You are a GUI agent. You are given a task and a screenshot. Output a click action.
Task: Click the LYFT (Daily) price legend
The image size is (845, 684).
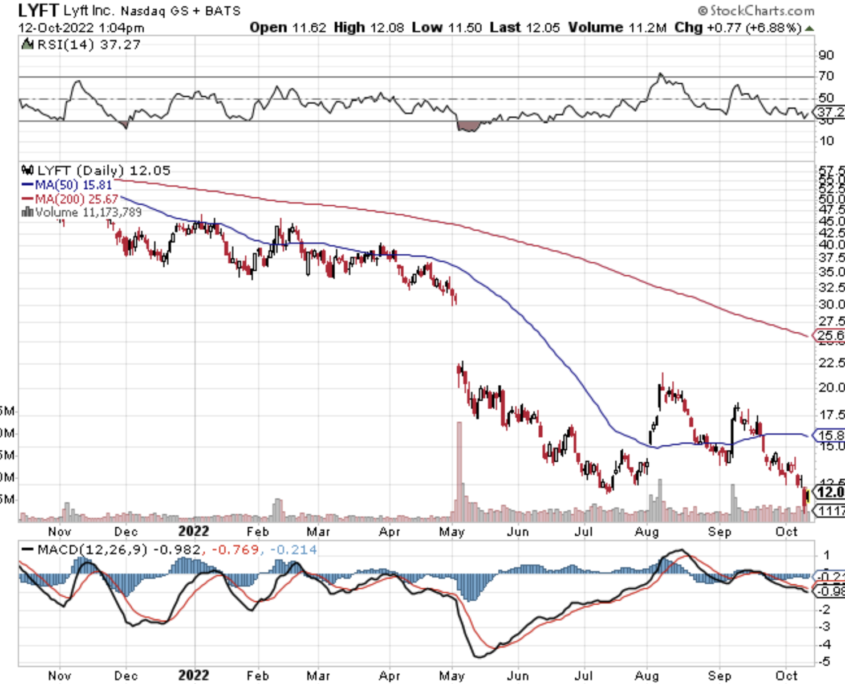[x=82, y=171]
